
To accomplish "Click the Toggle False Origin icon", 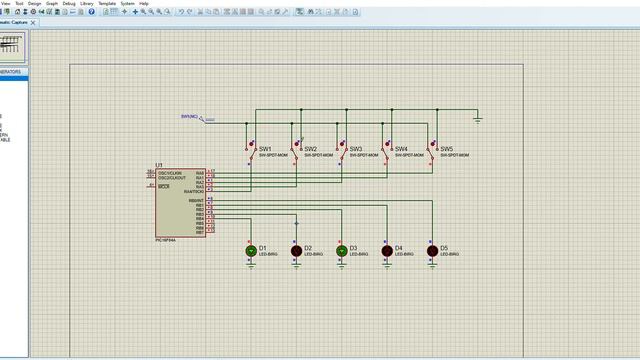I will tap(124, 12).
